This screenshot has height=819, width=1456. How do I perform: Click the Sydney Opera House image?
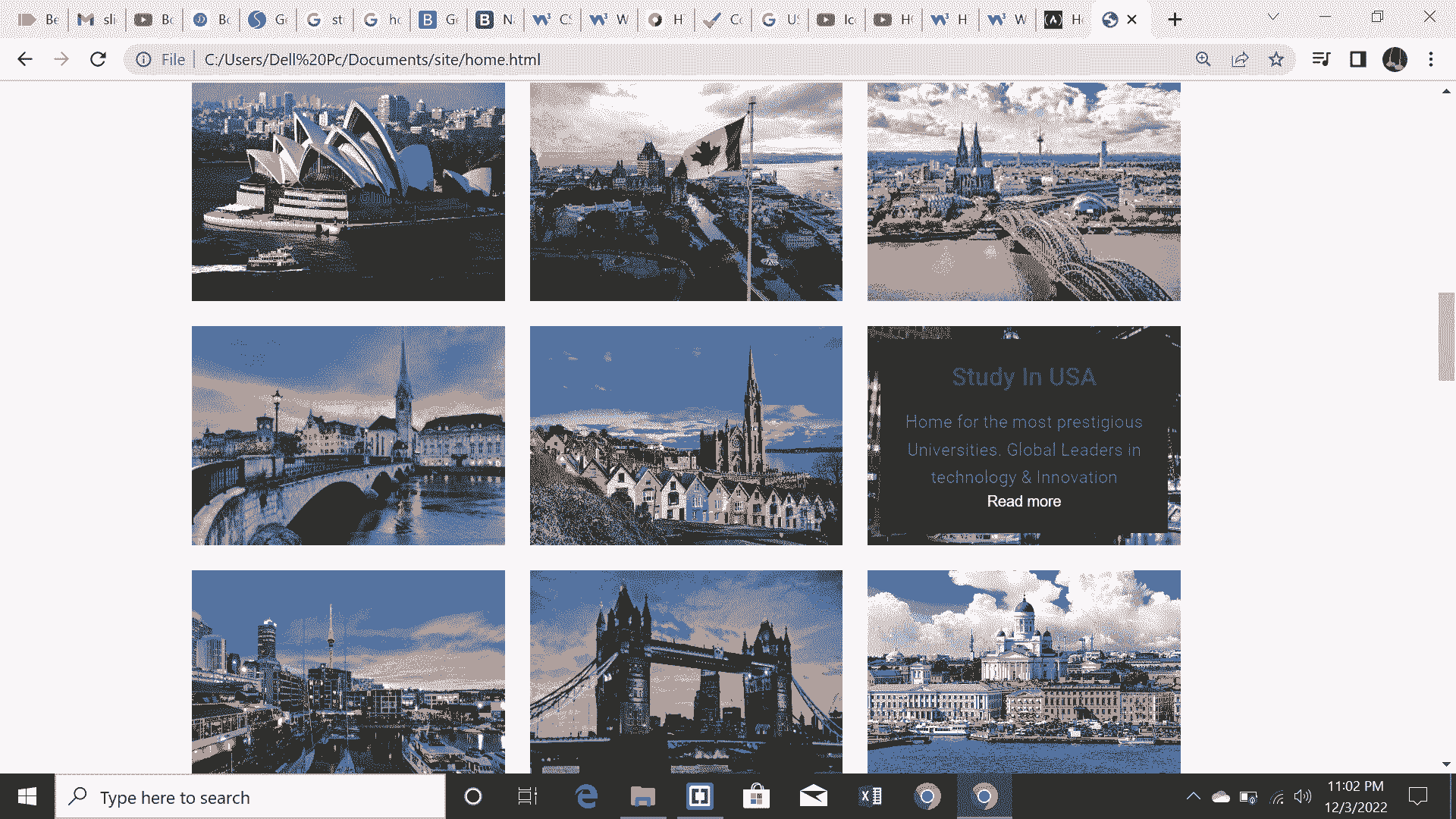(348, 191)
